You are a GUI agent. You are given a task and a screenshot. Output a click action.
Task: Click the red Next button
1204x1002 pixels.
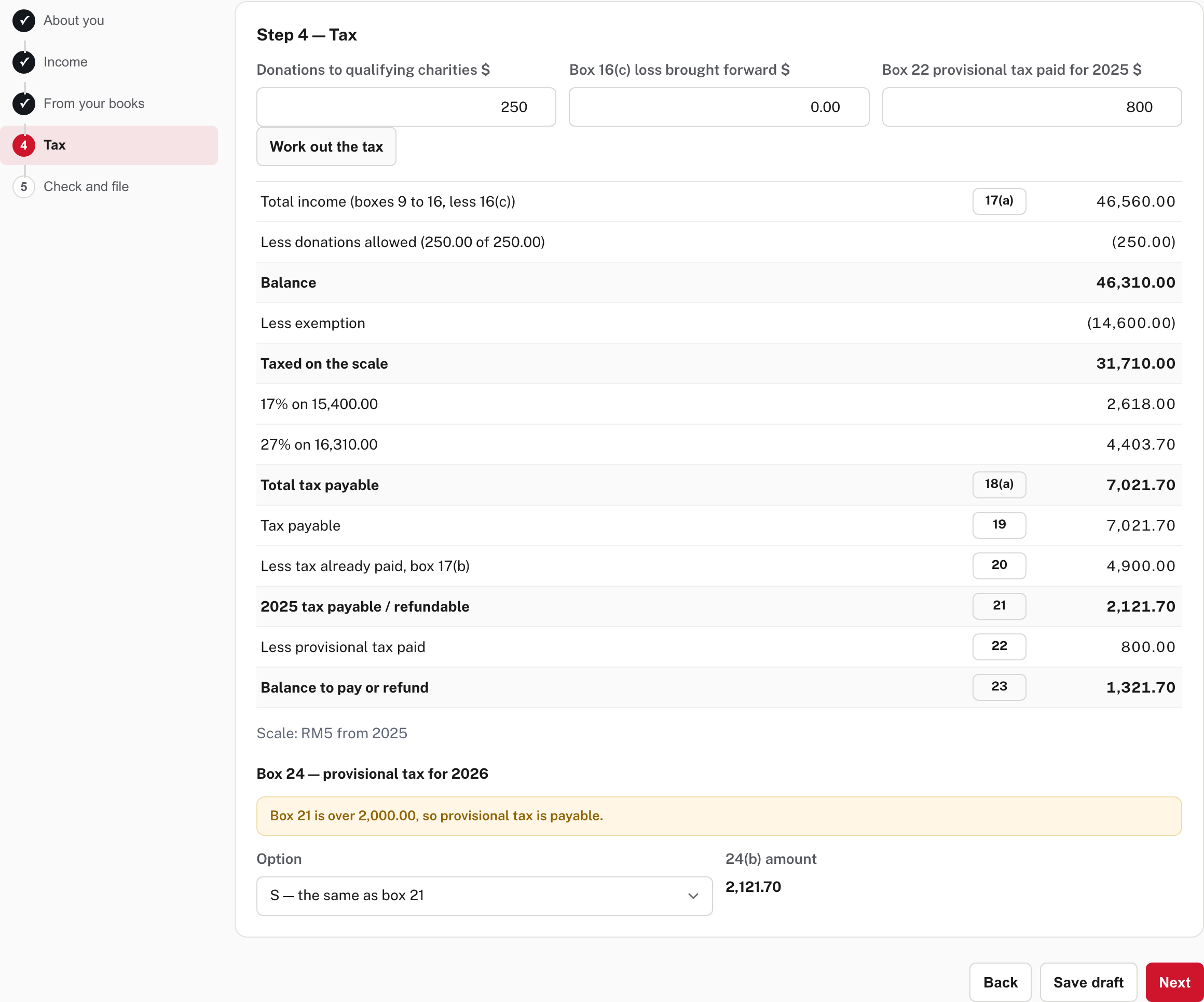click(x=1174, y=982)
